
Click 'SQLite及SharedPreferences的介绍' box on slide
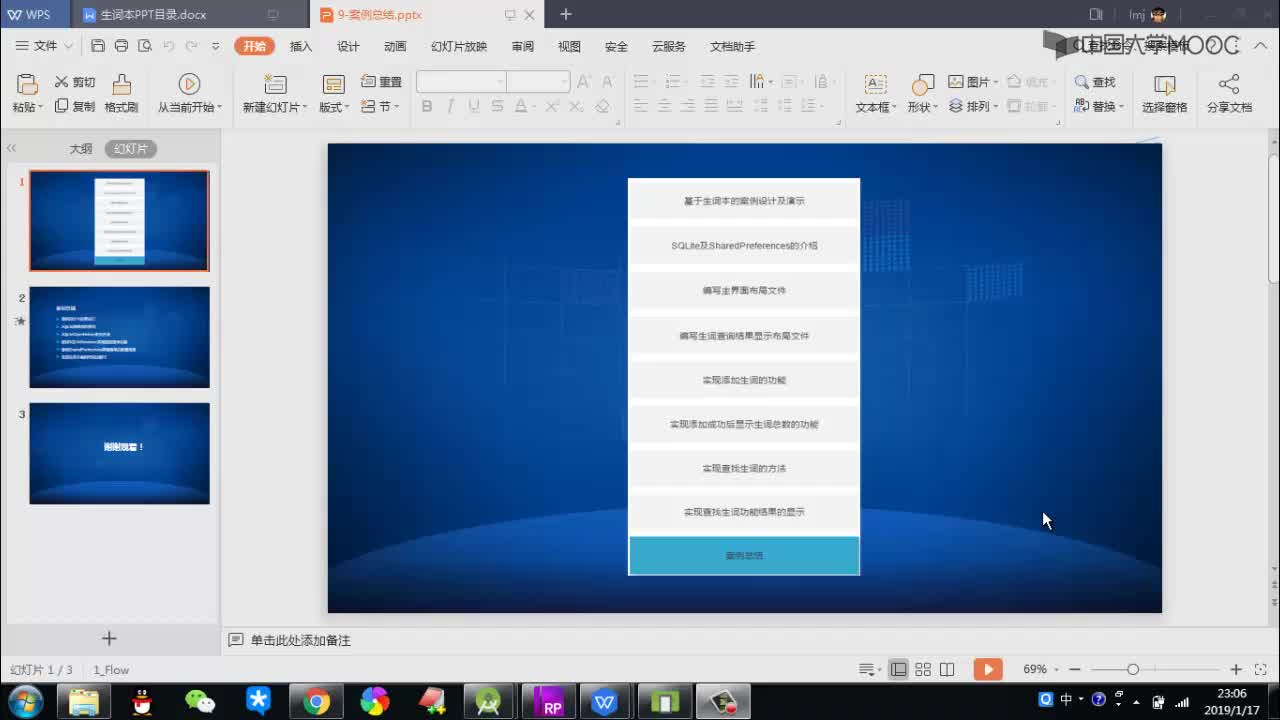tap(744, 245)
